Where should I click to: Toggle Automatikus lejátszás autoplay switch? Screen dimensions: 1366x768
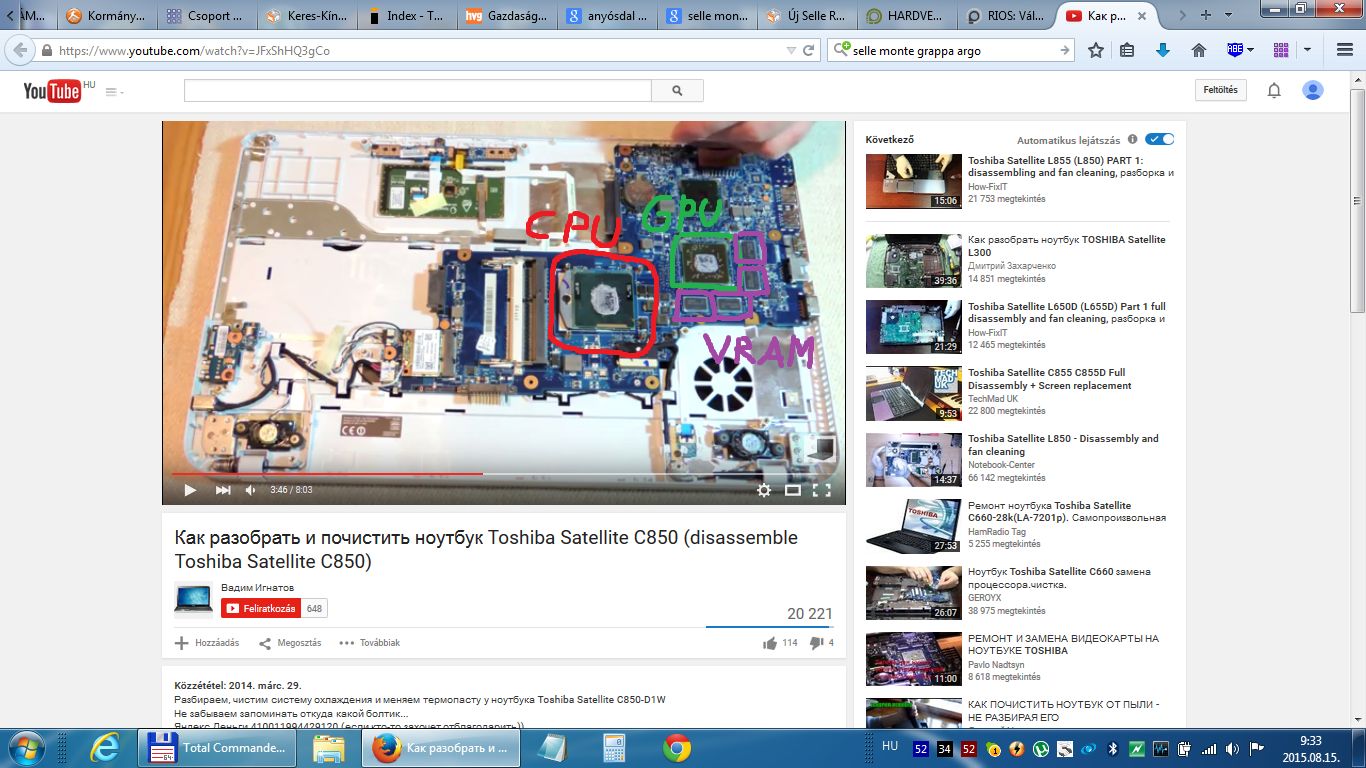click(1160, 140)
